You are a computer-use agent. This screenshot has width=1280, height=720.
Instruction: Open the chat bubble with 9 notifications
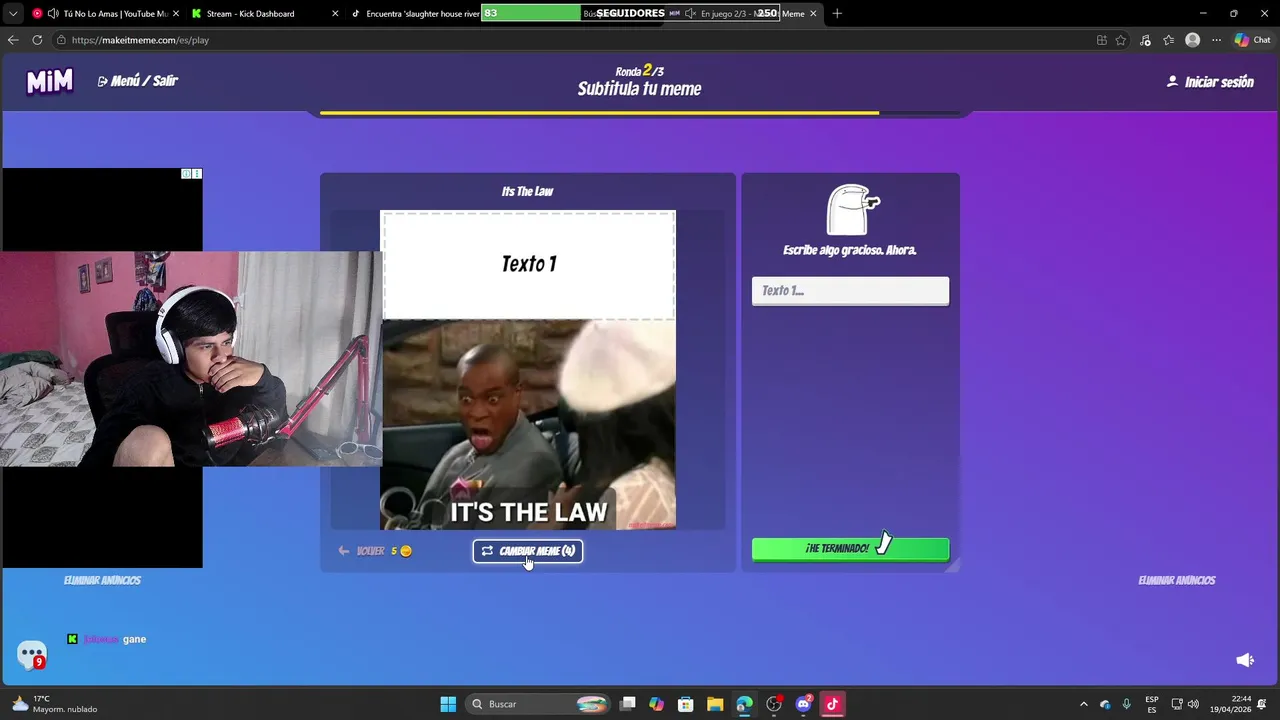pos(32,655)
